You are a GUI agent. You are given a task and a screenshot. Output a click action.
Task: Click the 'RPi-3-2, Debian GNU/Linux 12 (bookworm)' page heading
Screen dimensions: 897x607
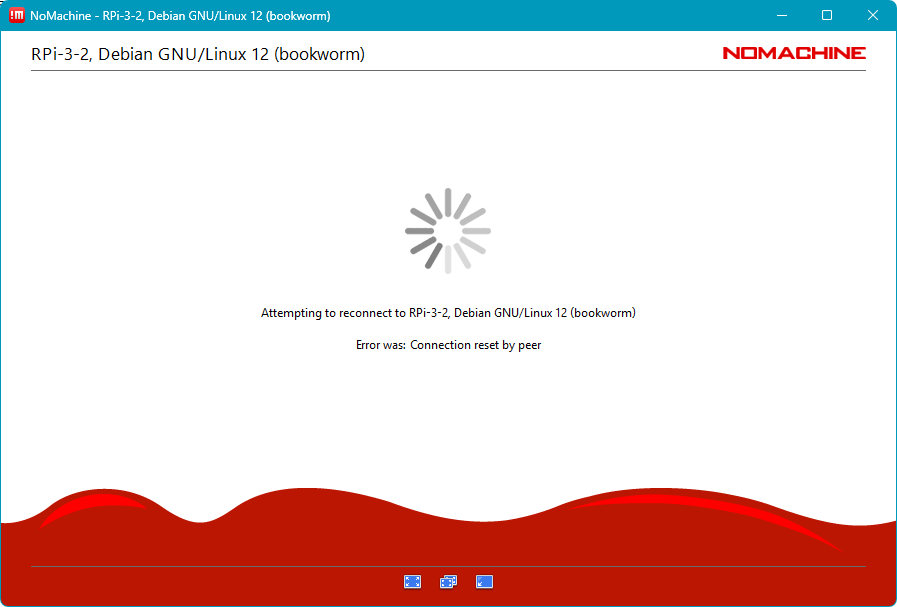click(198, 54)
